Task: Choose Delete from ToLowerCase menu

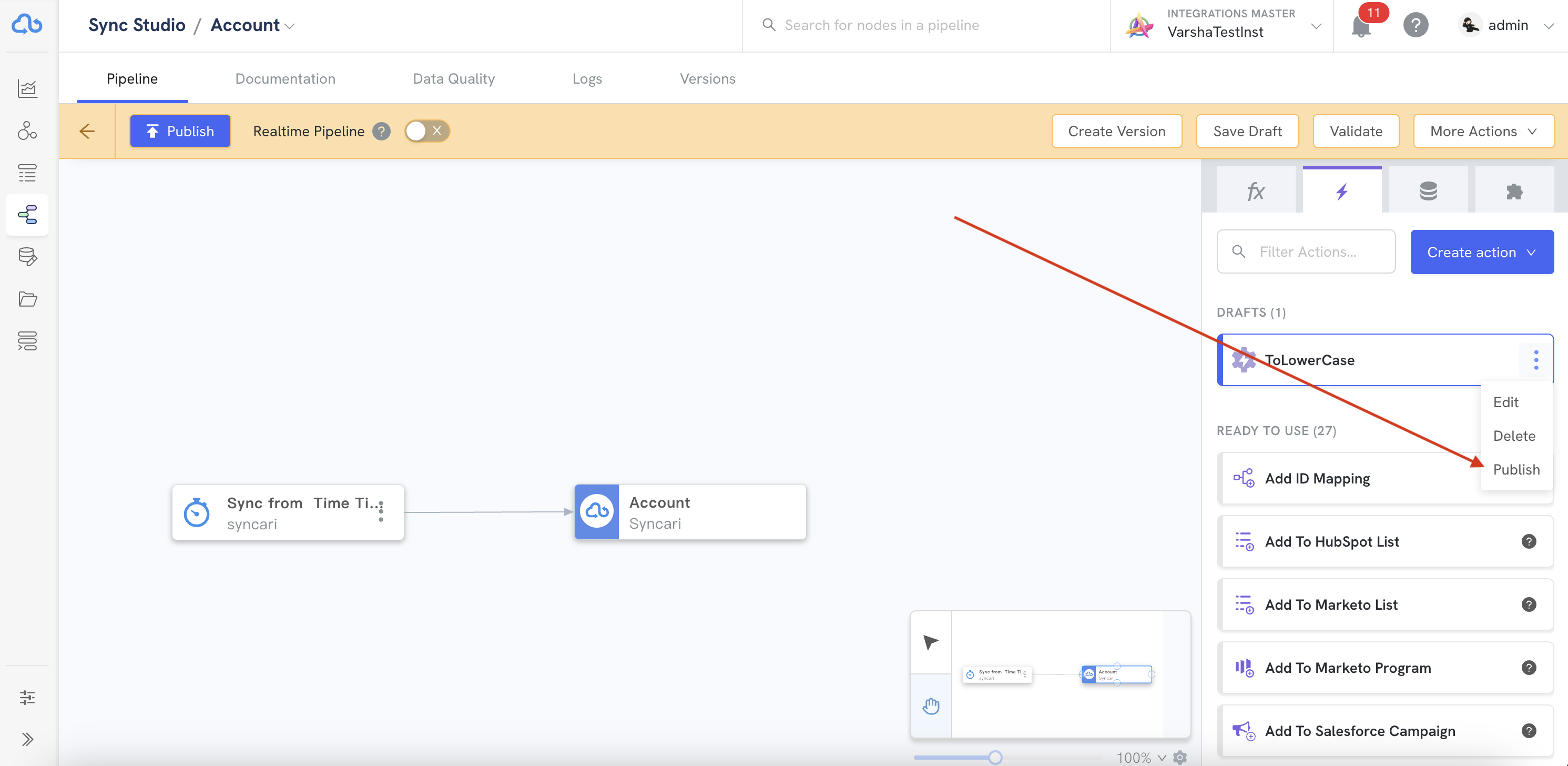Action: (1514, 436)
